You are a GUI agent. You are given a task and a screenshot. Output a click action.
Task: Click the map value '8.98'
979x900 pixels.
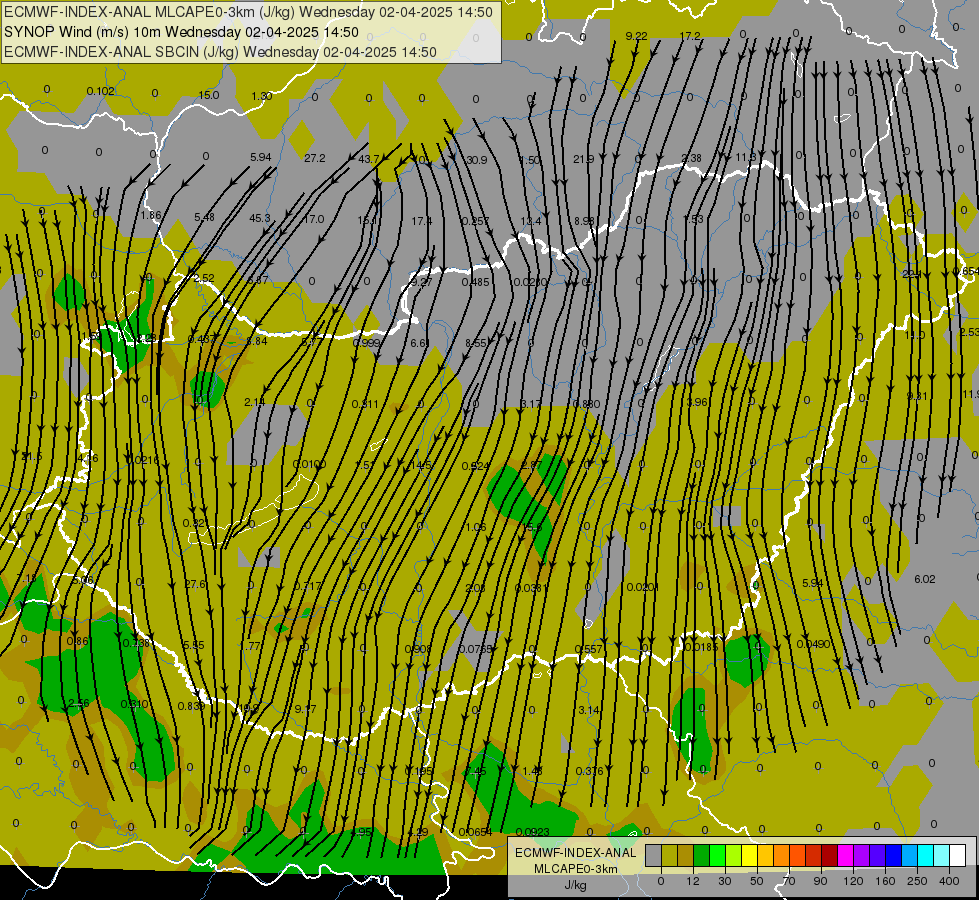584,220
